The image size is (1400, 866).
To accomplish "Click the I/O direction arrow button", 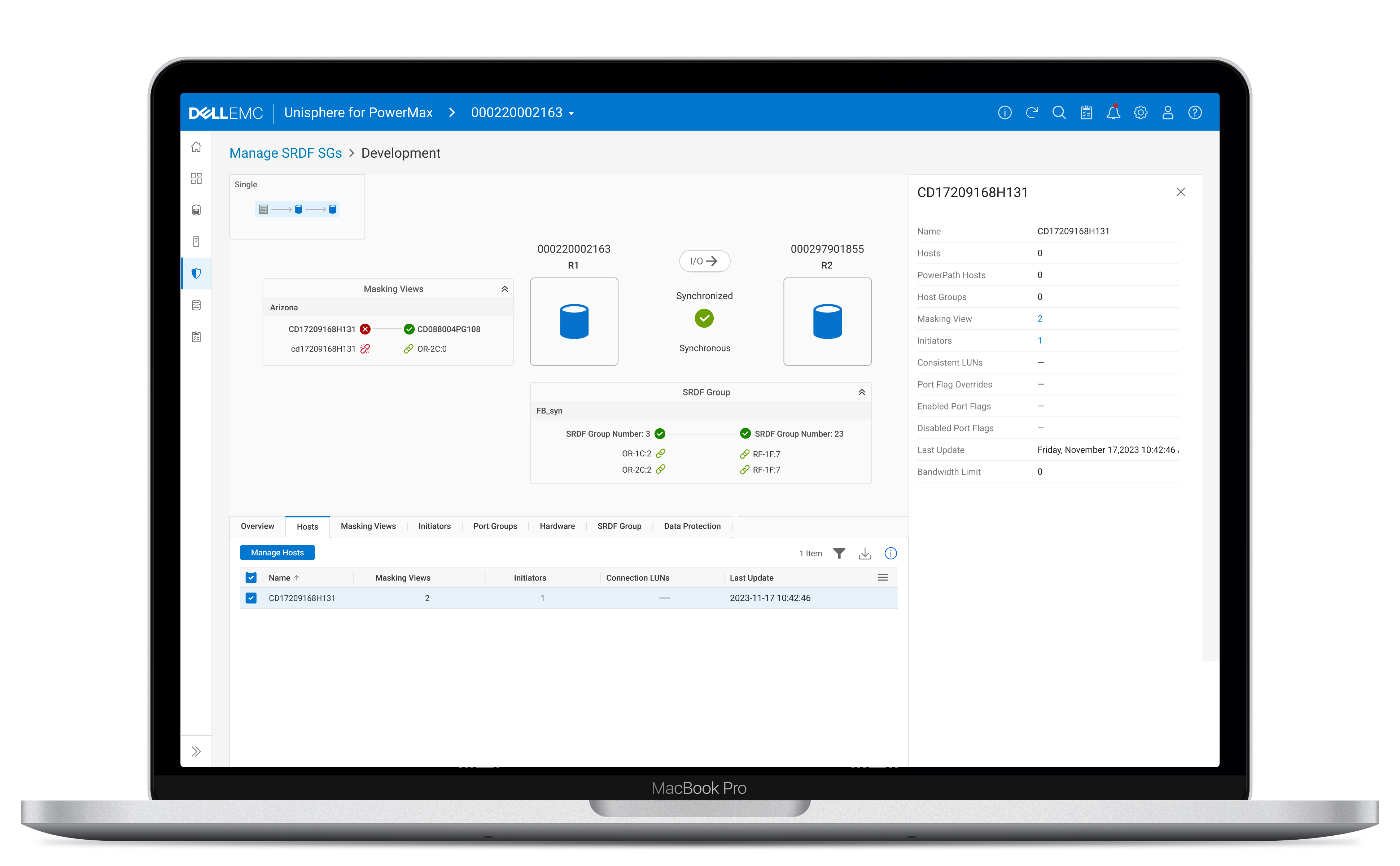I will point(704,261).
